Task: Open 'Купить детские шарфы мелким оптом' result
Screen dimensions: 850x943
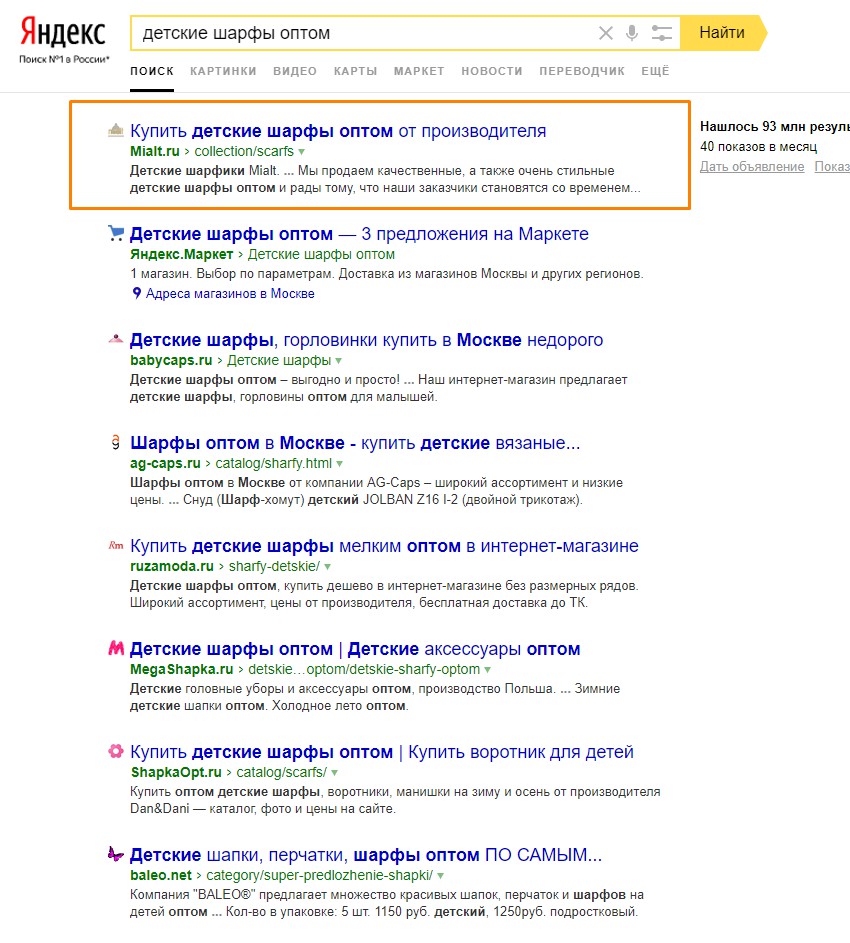Action: [x=384, y=545]
